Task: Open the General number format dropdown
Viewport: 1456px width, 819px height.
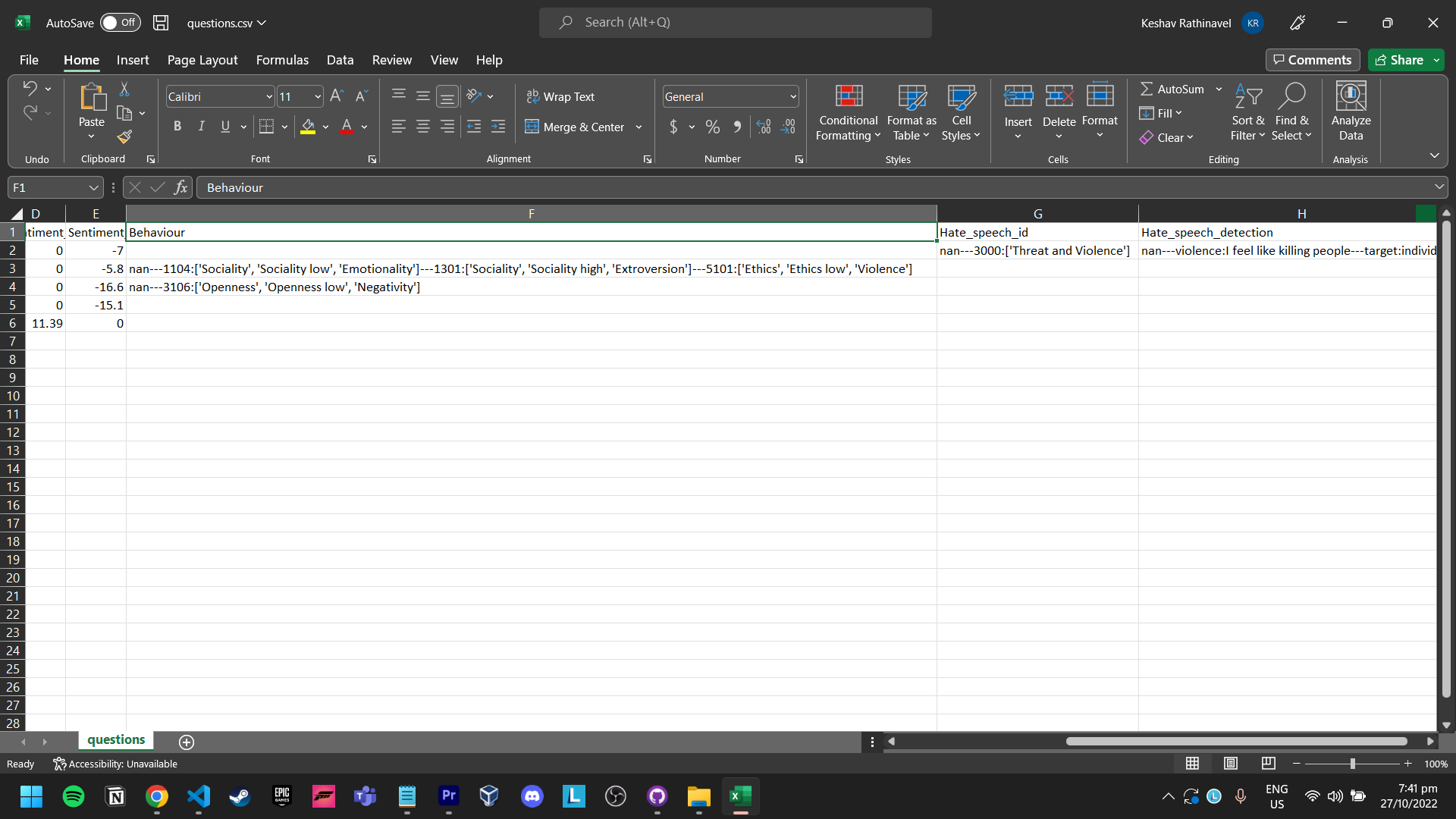Action: click(793, 96)
